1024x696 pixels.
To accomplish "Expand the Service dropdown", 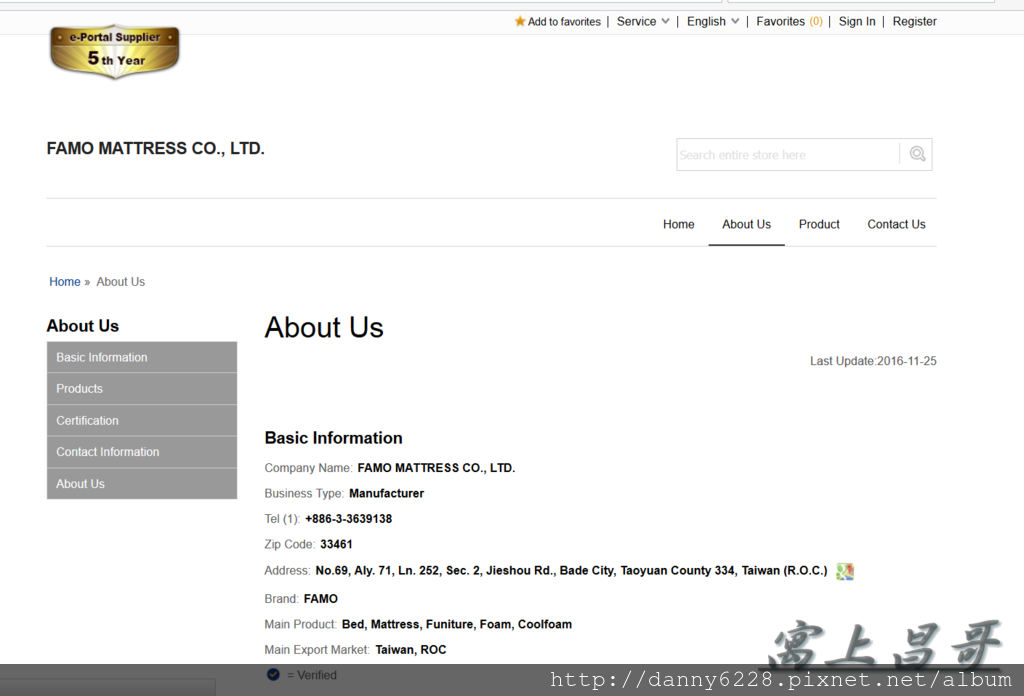I will 643,22.
